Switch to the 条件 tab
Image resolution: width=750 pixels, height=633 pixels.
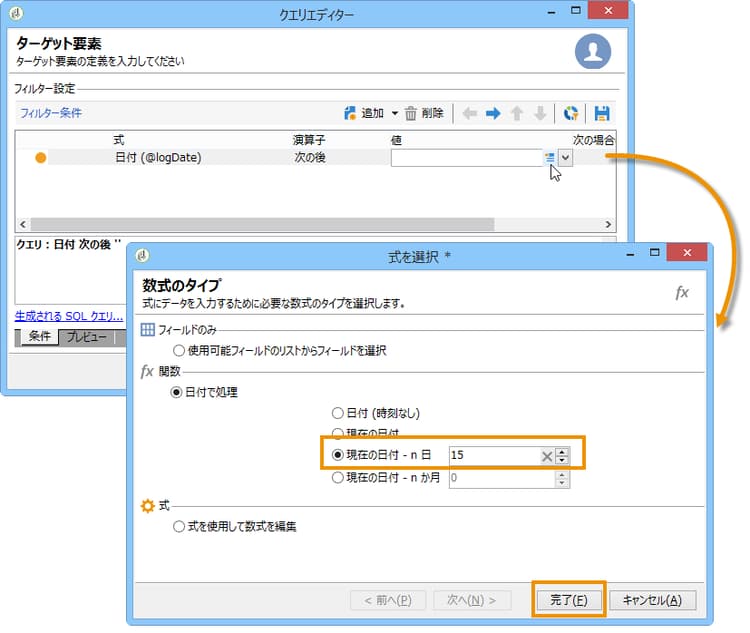(39, 336)
